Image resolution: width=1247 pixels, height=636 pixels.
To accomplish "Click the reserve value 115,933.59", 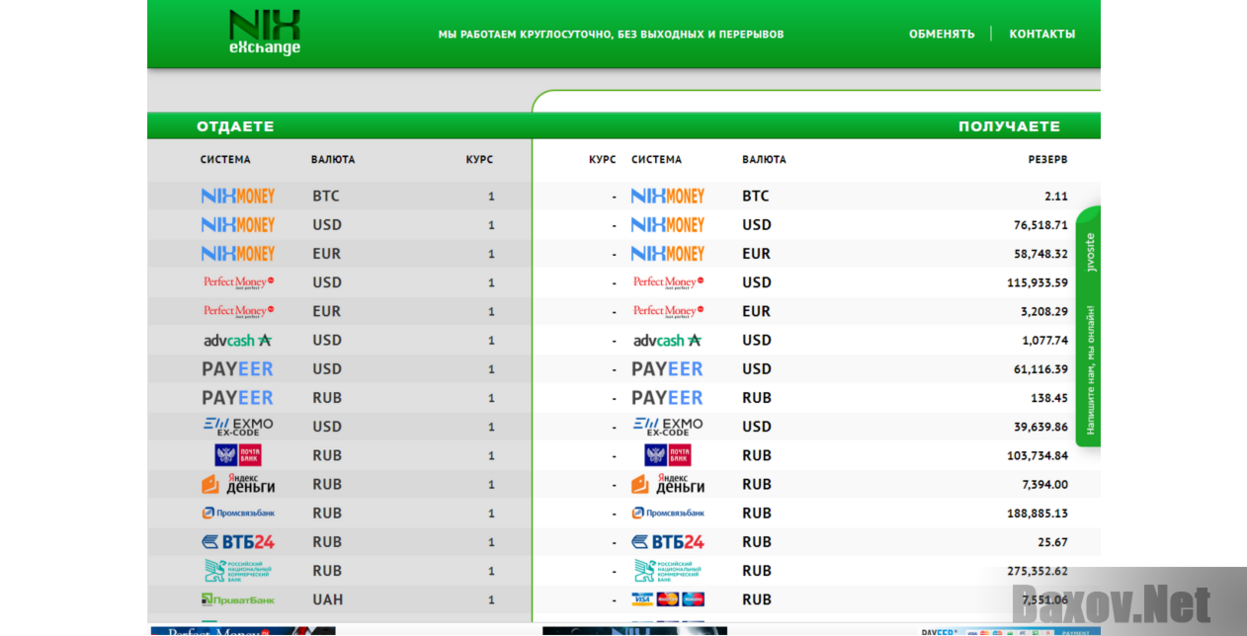I will tap(1037, 283).
